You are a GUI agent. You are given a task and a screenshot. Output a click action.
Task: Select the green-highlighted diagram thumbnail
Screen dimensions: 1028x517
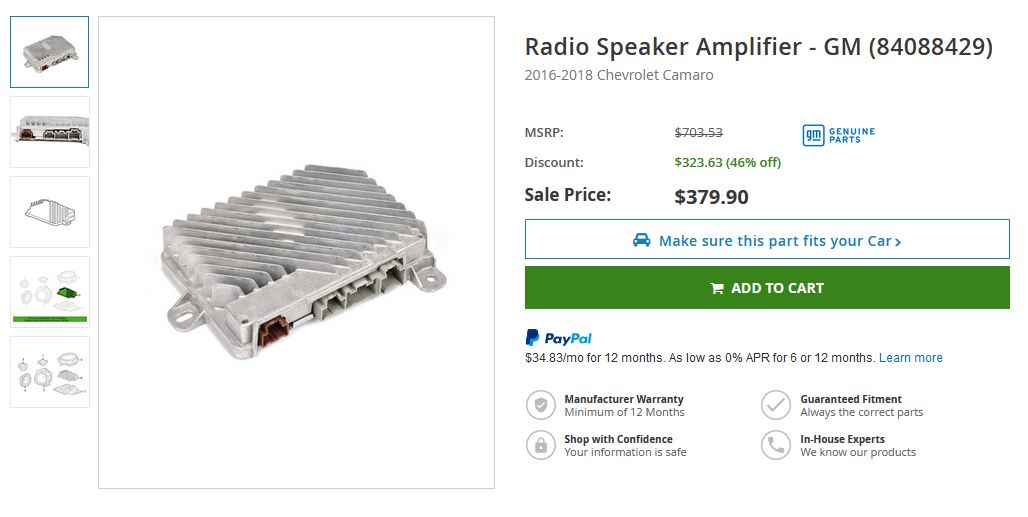click(x=50, y=292)
